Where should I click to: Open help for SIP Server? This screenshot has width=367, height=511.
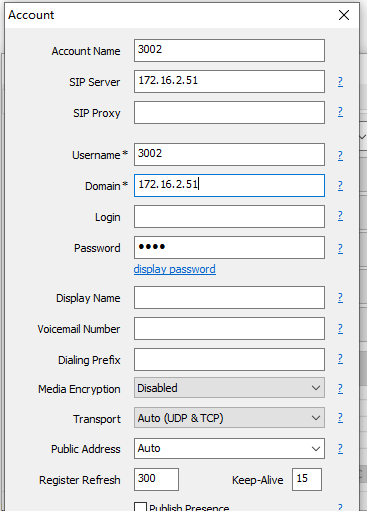pyautogui.click(x=340, y=81)
